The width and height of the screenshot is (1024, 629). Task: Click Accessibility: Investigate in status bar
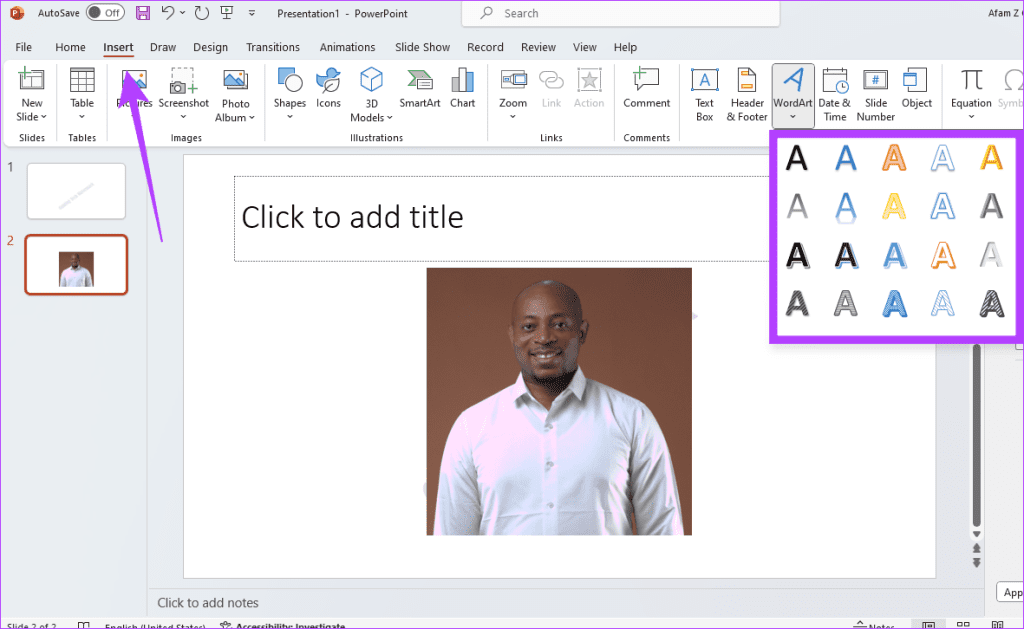click(282, 624)
